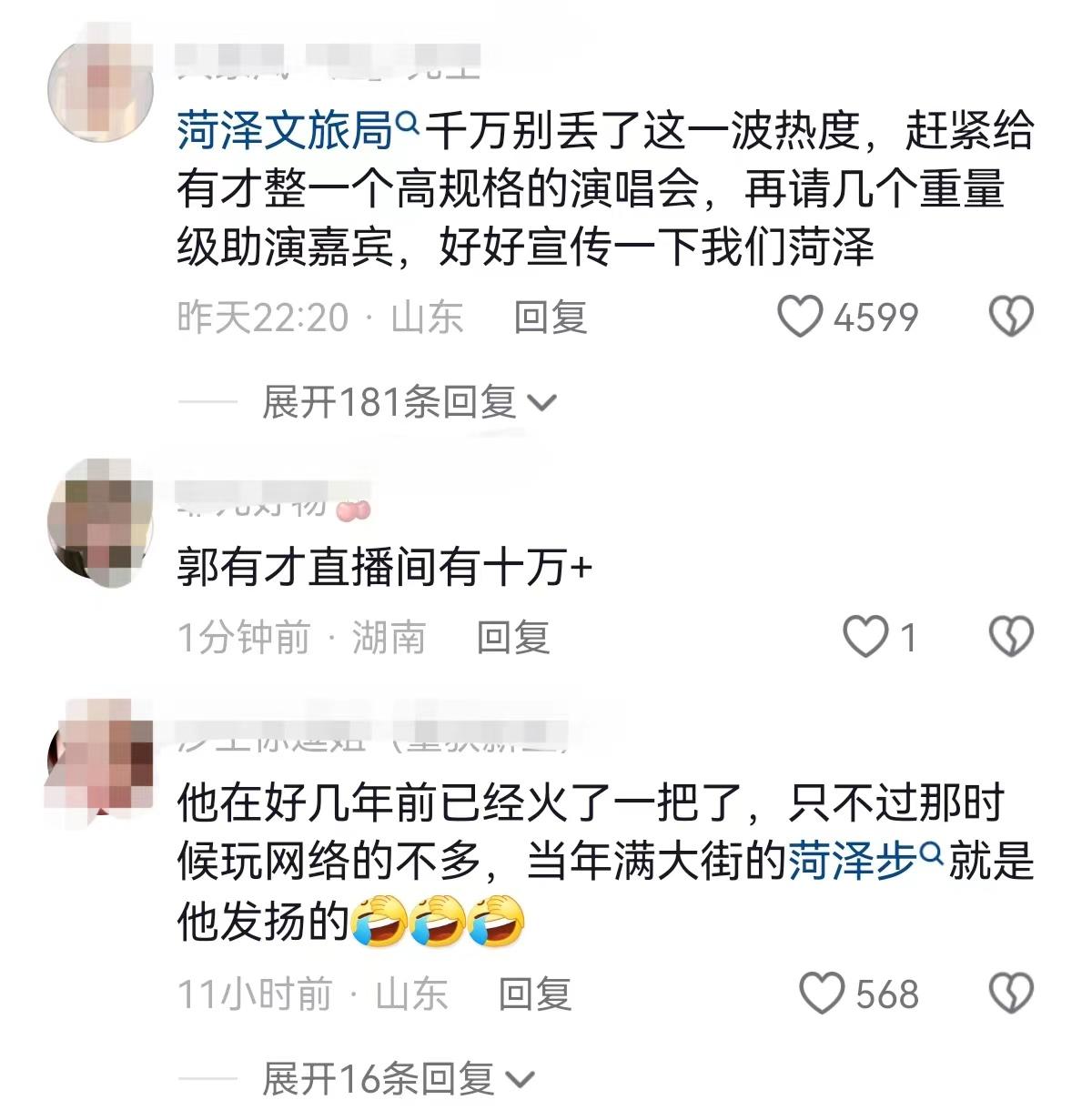Click chevron next to 181条回复
This screenshot has width=1092, height=1120.
[541, 404]
